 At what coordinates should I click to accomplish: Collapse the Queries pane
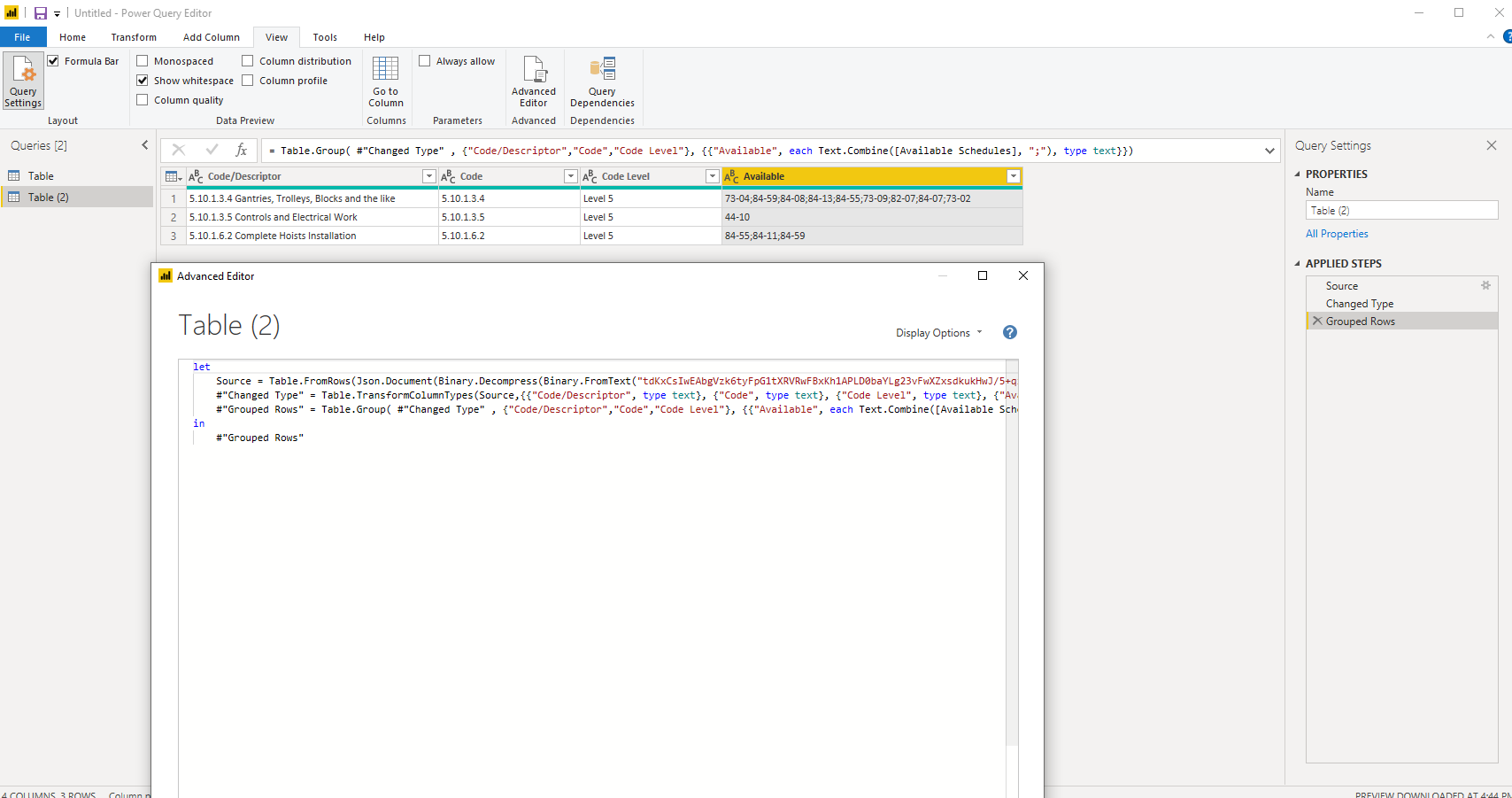click(145, 145)
